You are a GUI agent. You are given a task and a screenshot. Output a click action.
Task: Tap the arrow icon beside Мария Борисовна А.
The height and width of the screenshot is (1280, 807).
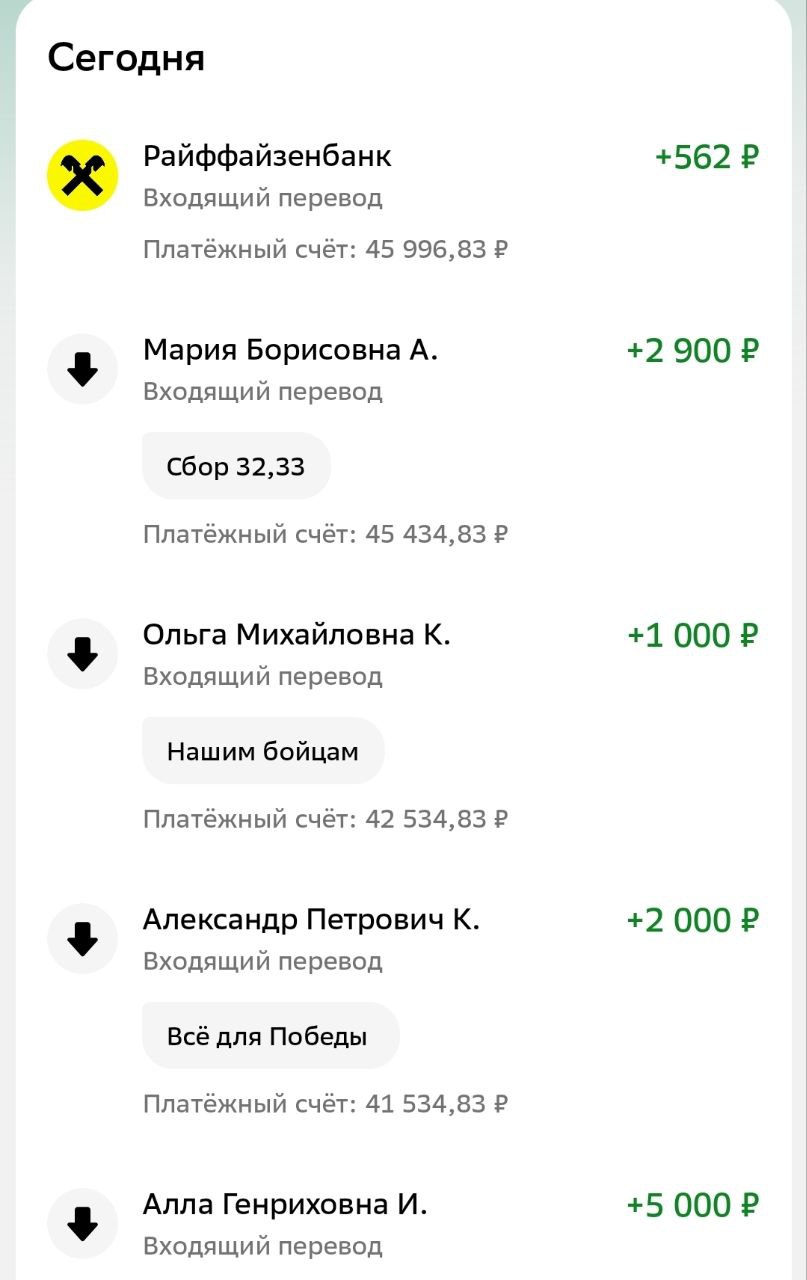click(x=83, y=369)
